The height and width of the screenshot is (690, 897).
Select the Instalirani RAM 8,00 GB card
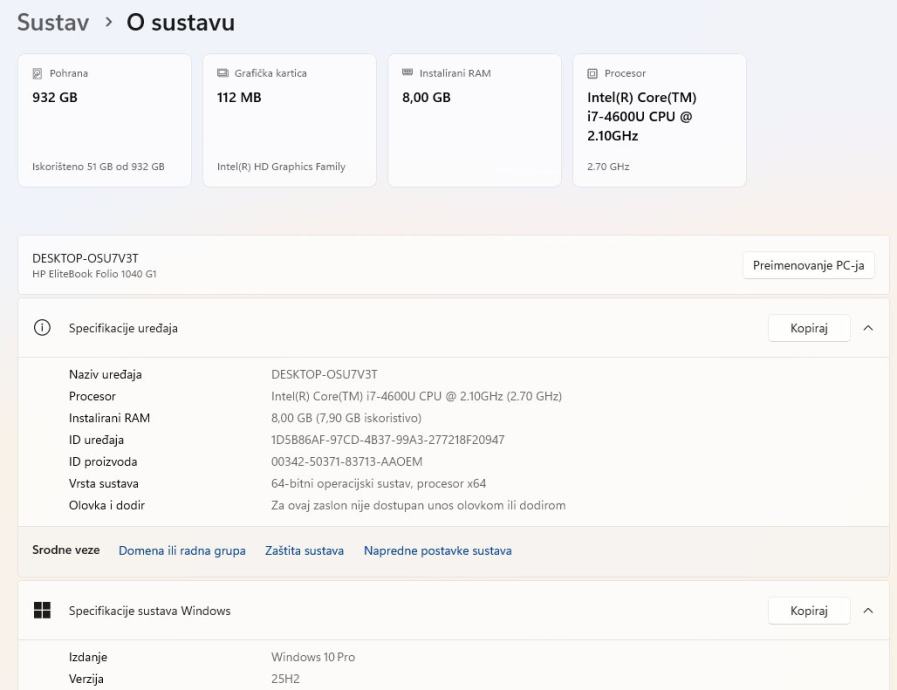474,120
